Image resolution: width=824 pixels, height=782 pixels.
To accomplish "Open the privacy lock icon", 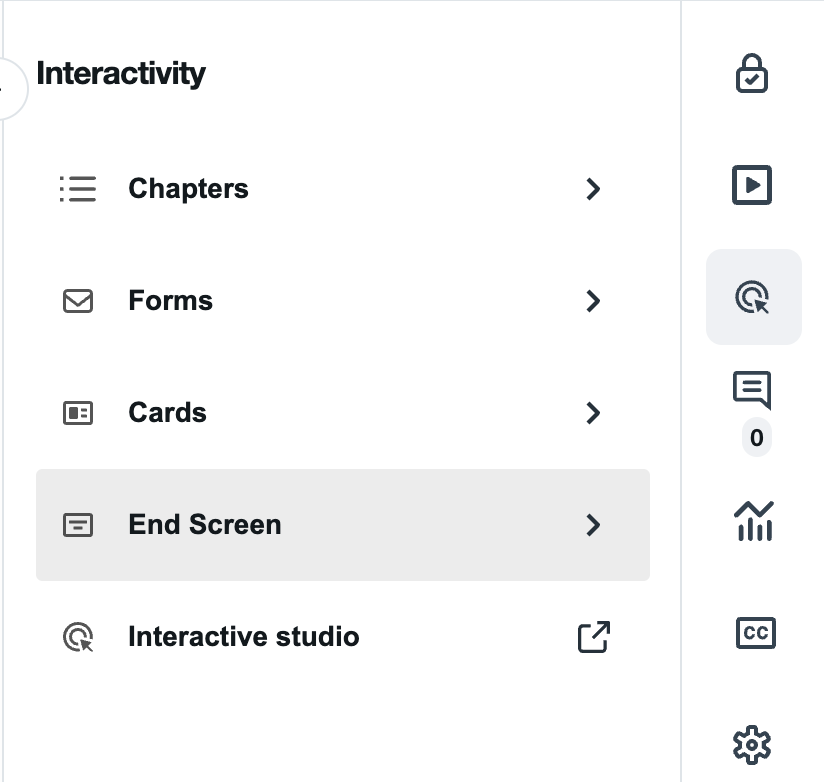I will 754,73.
